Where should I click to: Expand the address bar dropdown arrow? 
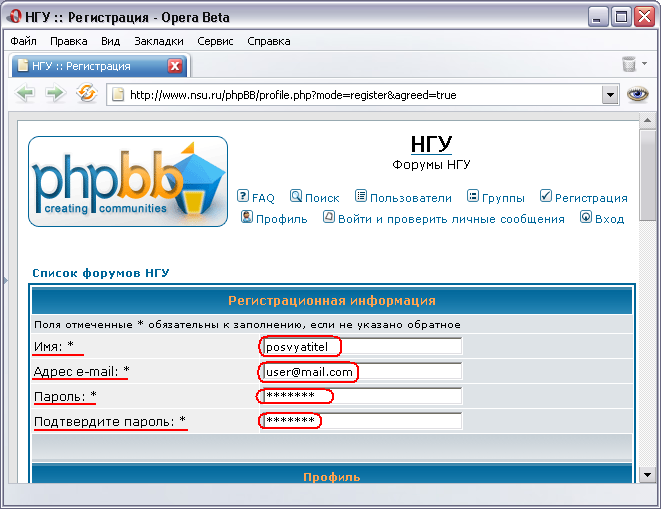coord(610,95)
